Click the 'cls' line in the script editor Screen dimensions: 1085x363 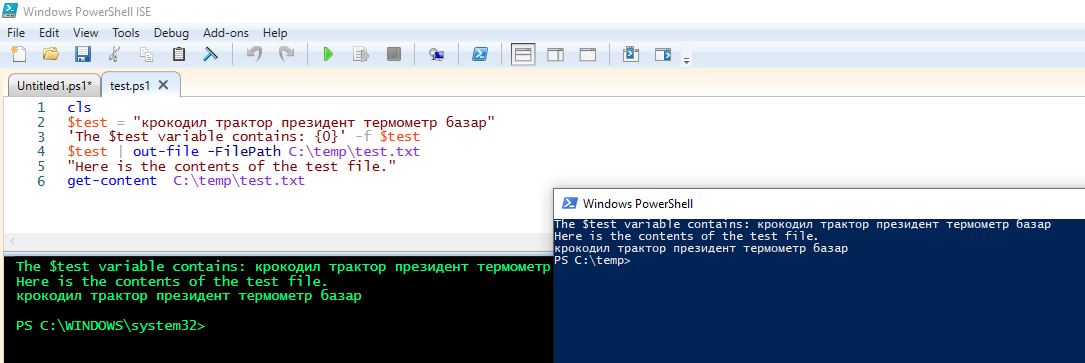pyautogui.click(x=79, y=107)
